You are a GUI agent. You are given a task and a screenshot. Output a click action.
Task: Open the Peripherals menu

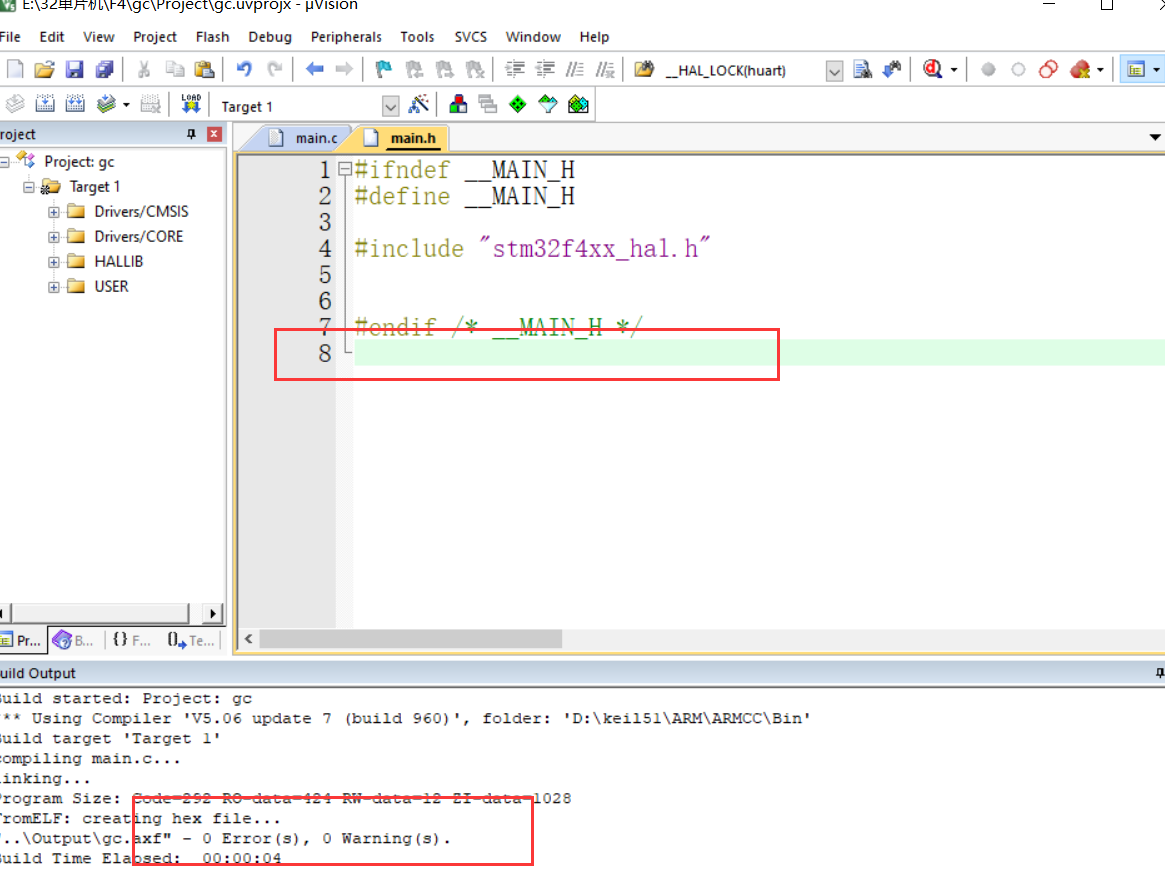pyautogui.click(x=345, y=37)
